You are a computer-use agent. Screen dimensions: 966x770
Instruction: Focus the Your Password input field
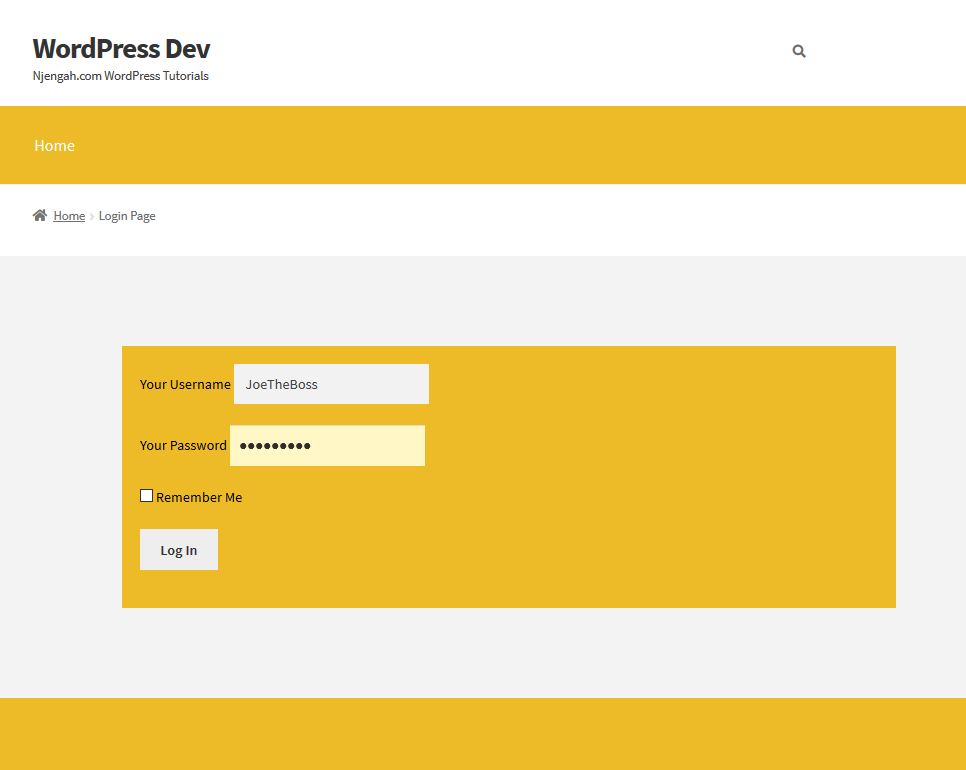[327, 445]
